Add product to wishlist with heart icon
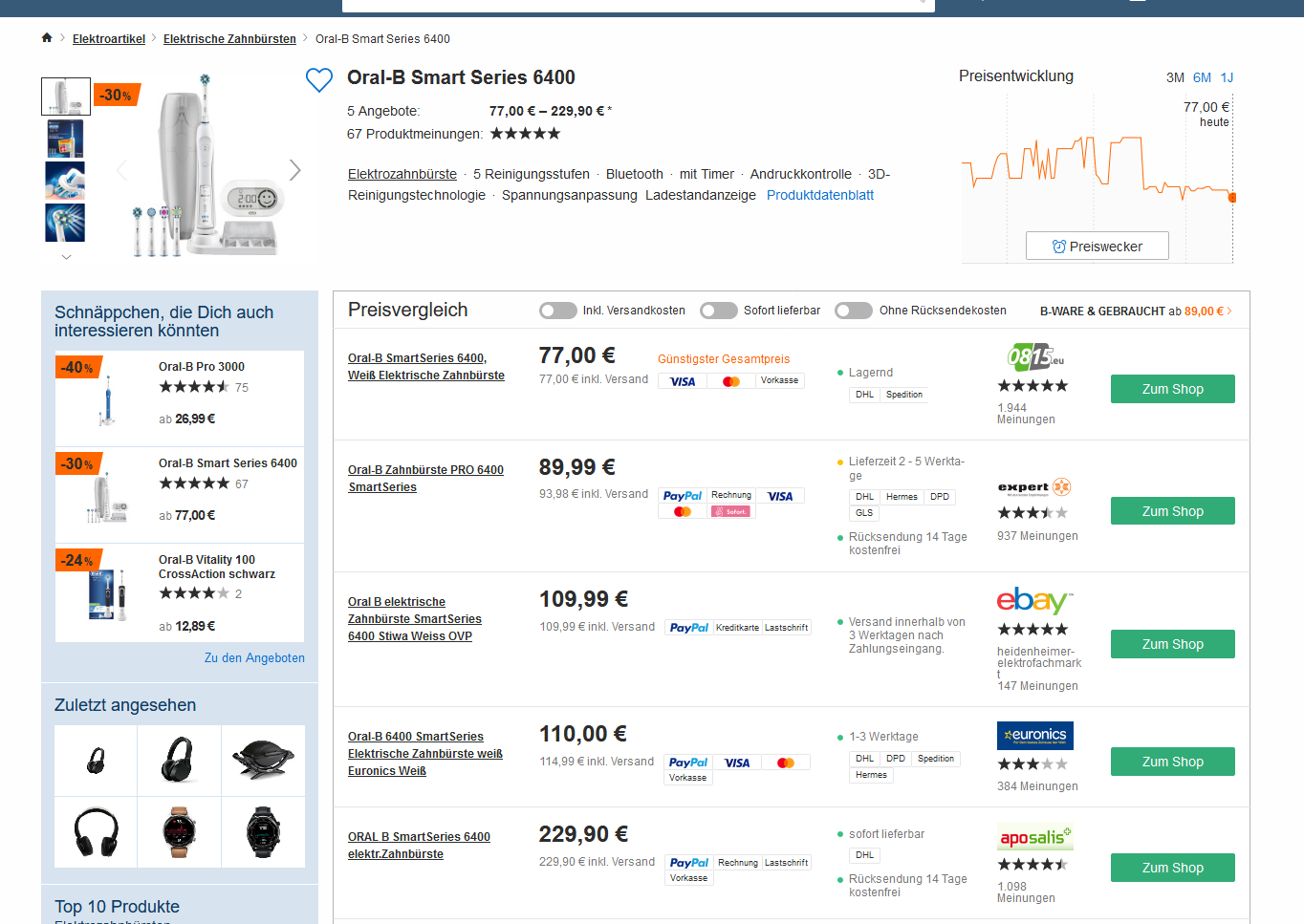 point(319,80)
